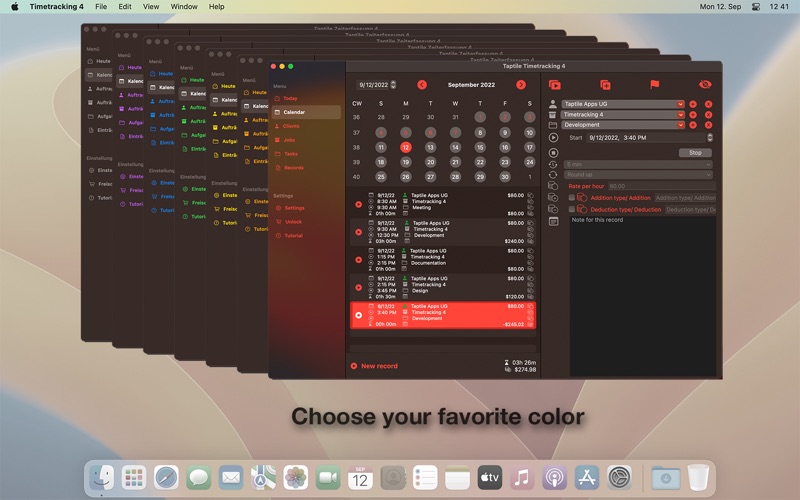Click the Rate per hour field
The image size is (800, 500).
point(662,186)
